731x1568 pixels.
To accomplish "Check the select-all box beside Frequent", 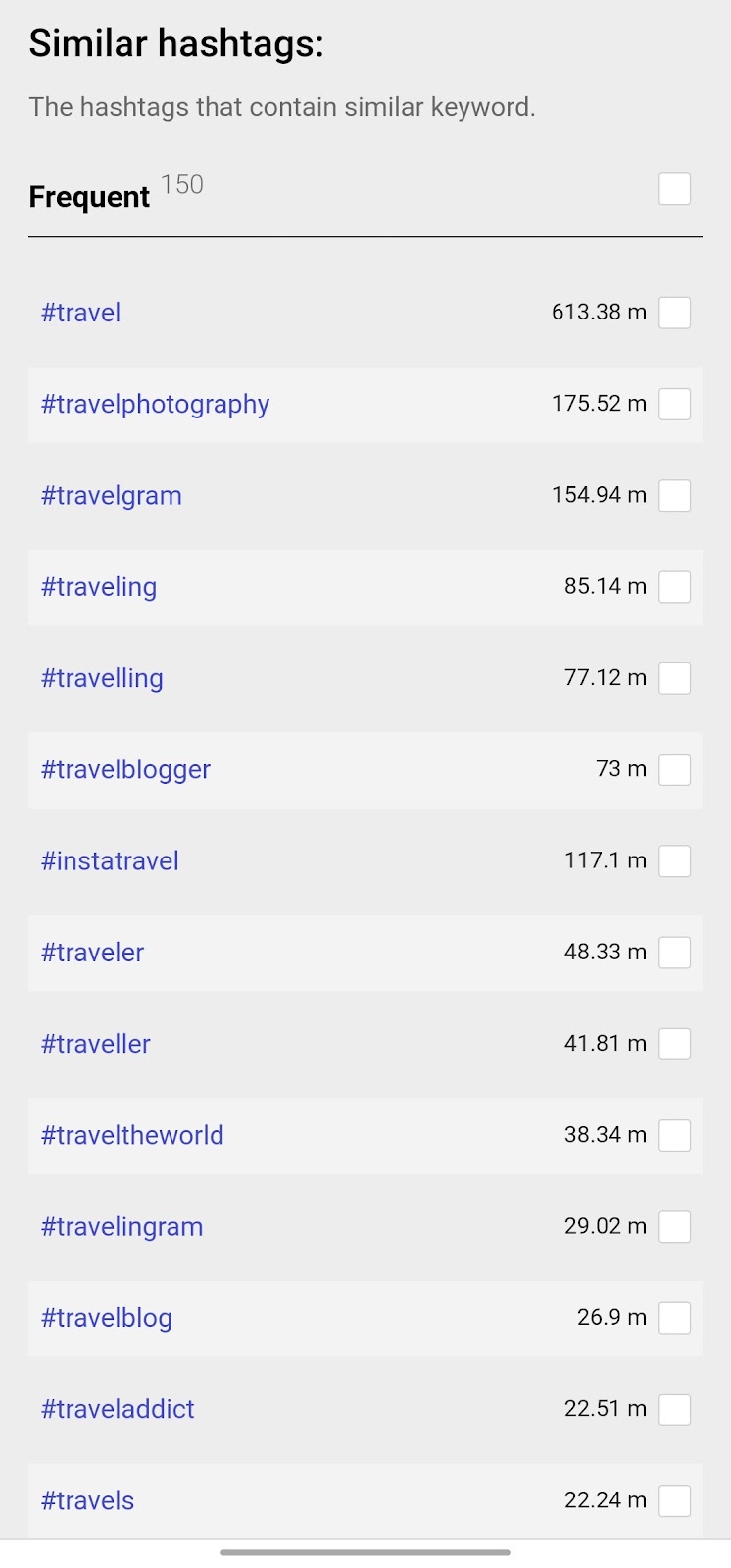I will (x=674, y=189).
